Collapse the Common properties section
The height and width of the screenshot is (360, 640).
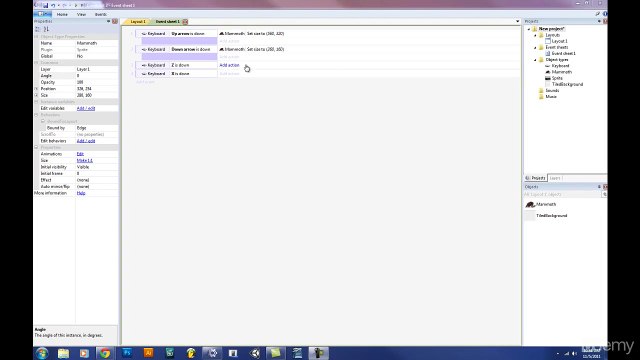36,63
